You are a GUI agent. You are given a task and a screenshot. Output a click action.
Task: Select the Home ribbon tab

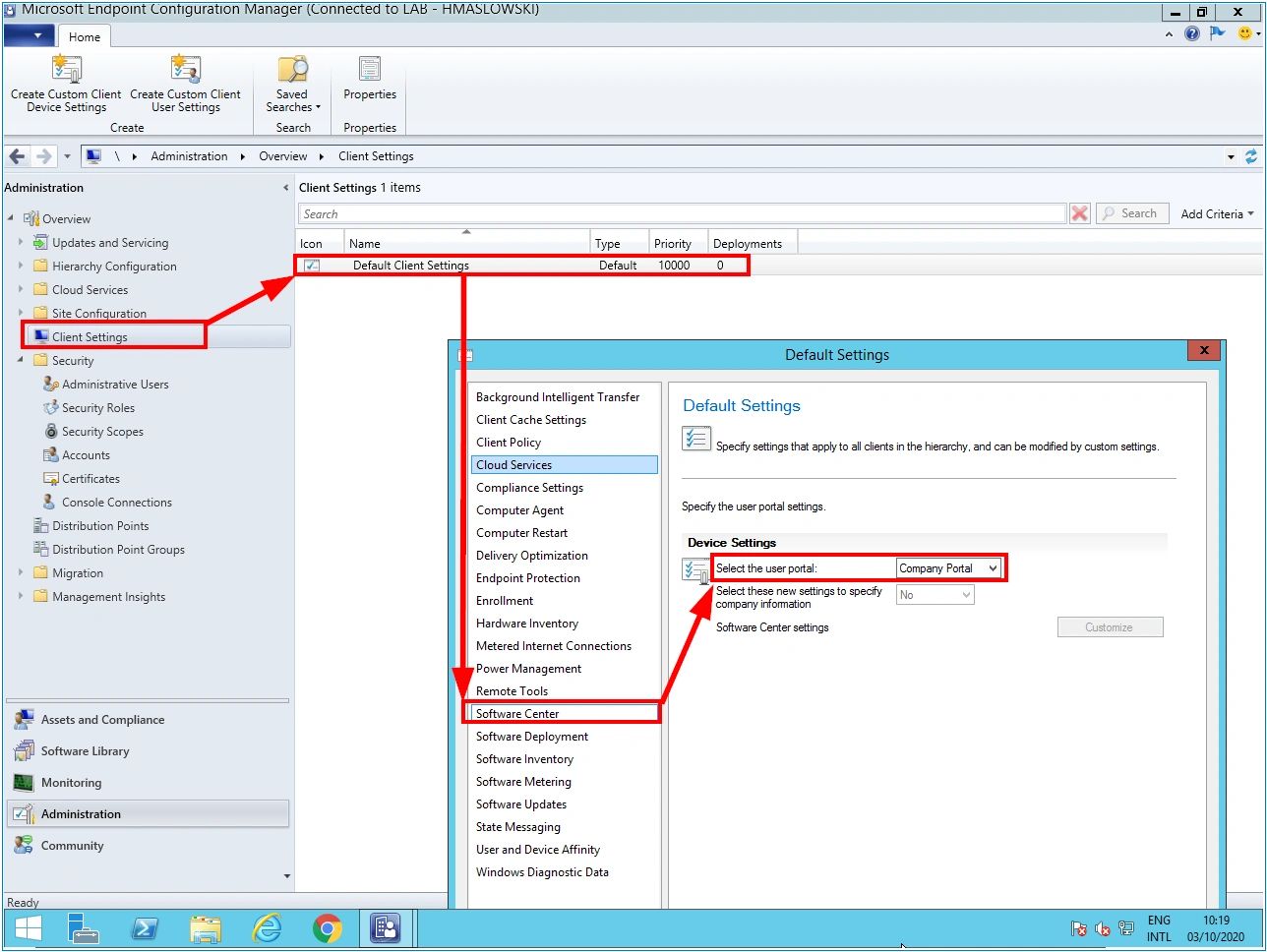point(85,36)
